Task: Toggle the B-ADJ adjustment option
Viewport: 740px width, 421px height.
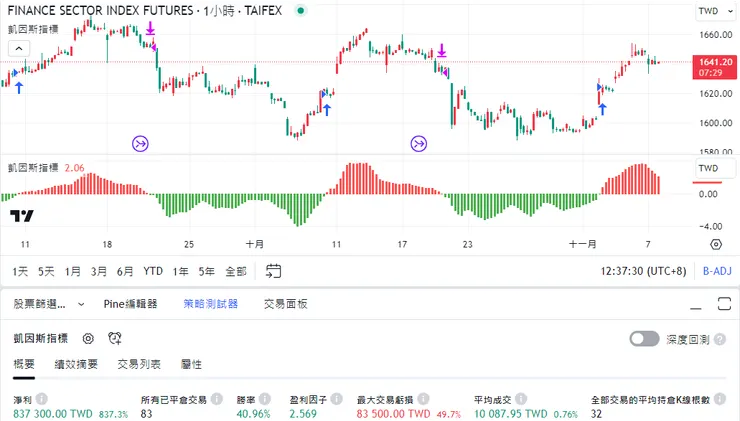Action: [717, 271]
